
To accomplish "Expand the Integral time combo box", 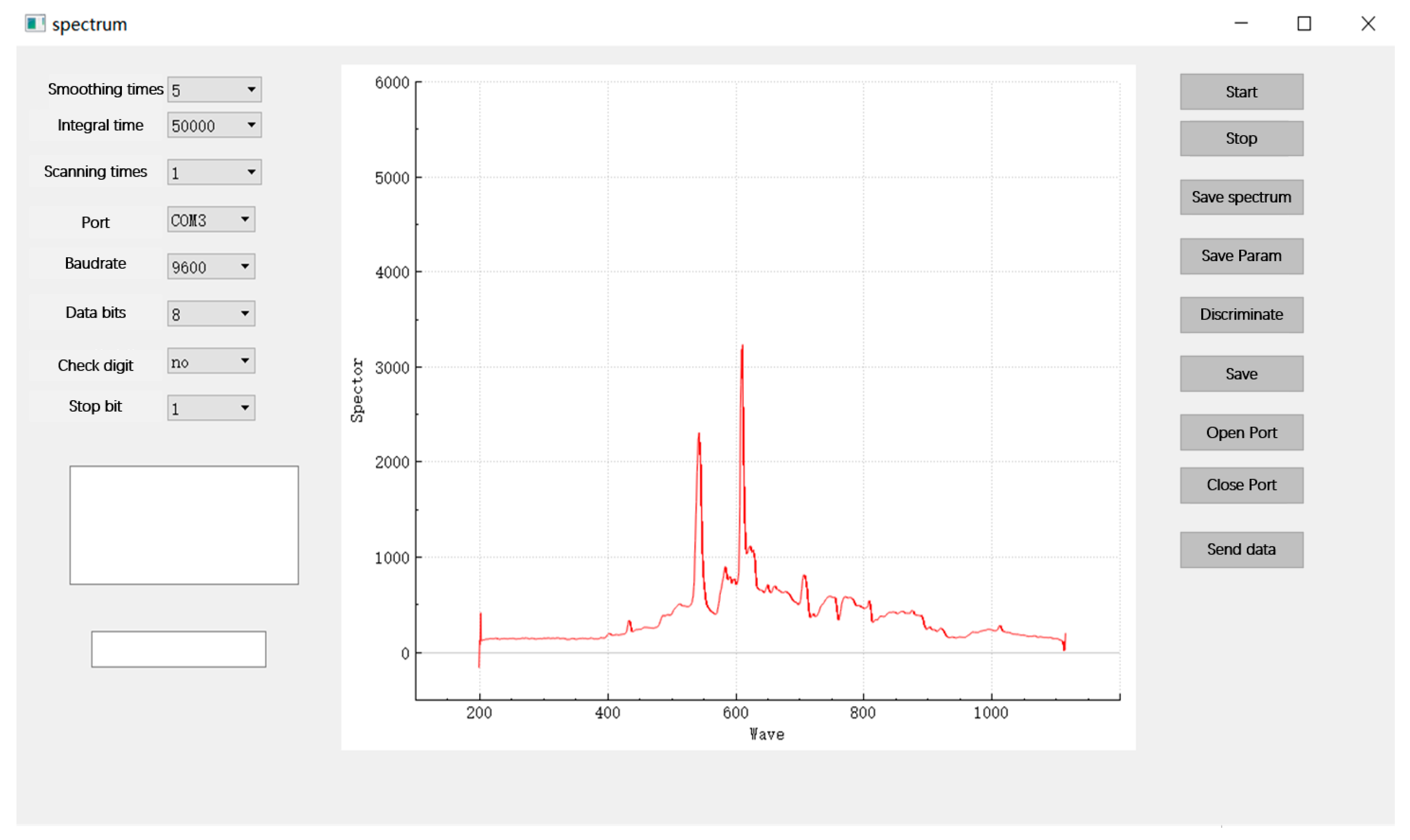I will tap(214, 125).
